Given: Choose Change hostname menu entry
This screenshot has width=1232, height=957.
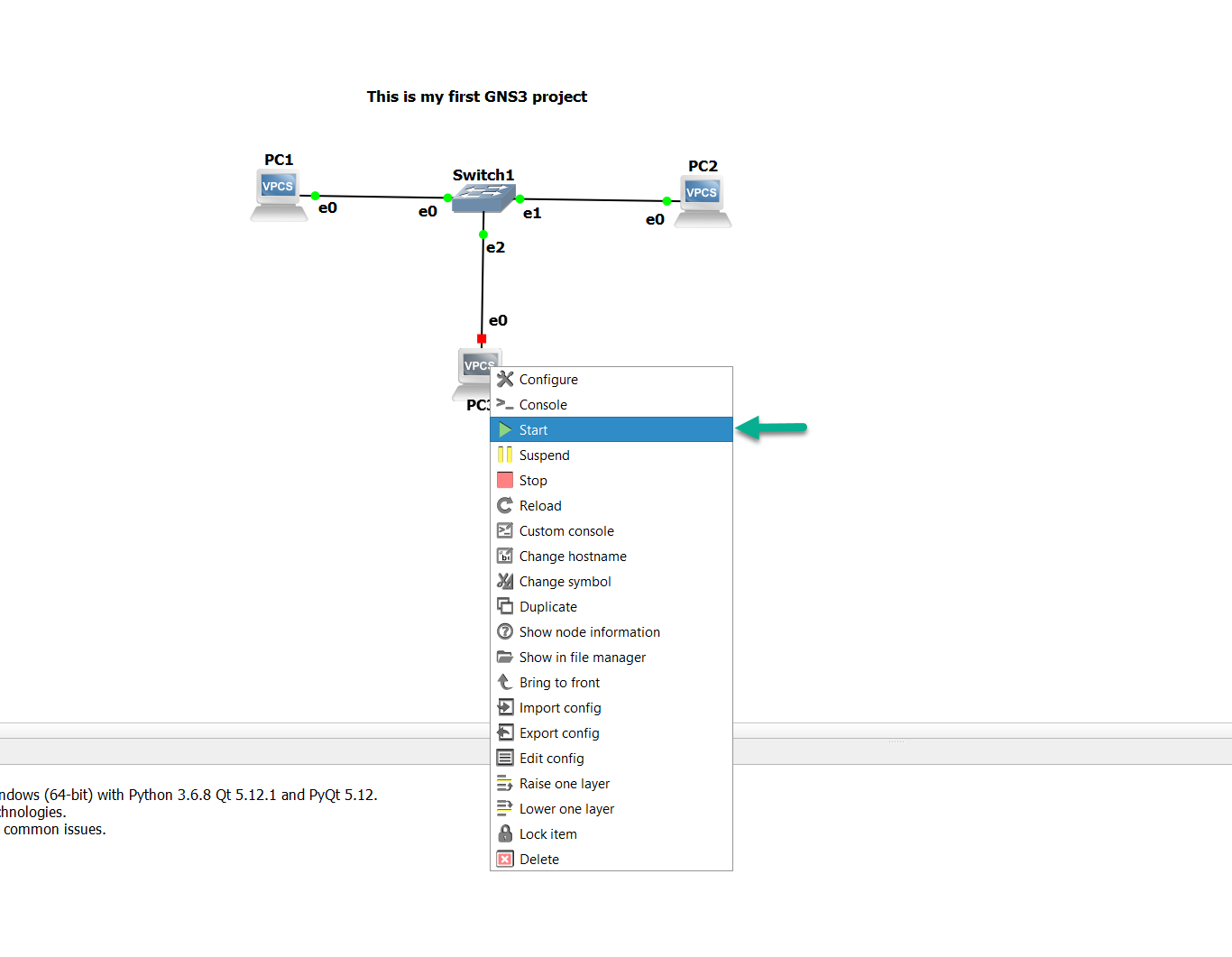Looking at the screenshot, I should point(611,556).
